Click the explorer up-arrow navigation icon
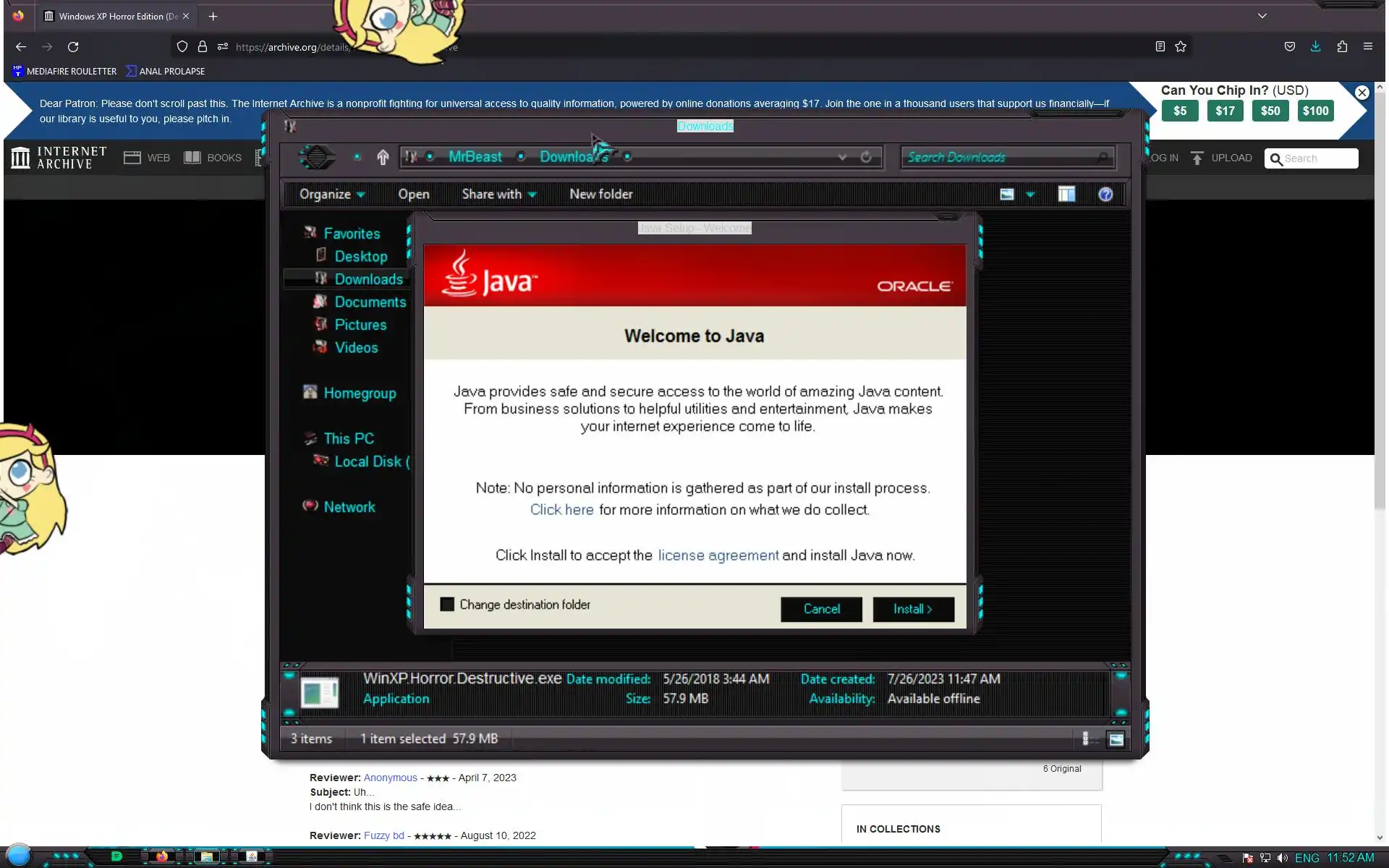 point(383,157)
